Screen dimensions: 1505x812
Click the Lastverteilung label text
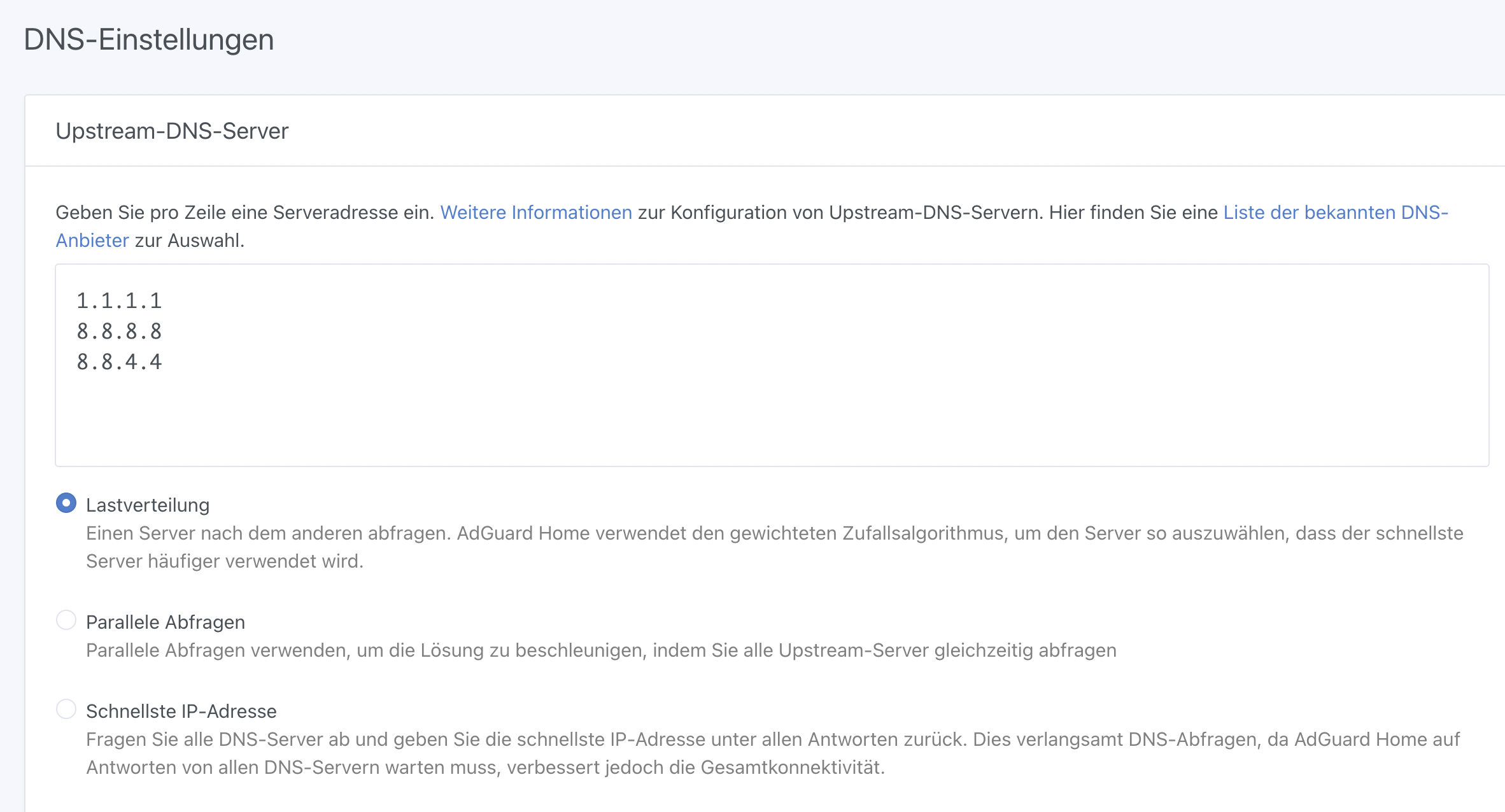point(148,505)
